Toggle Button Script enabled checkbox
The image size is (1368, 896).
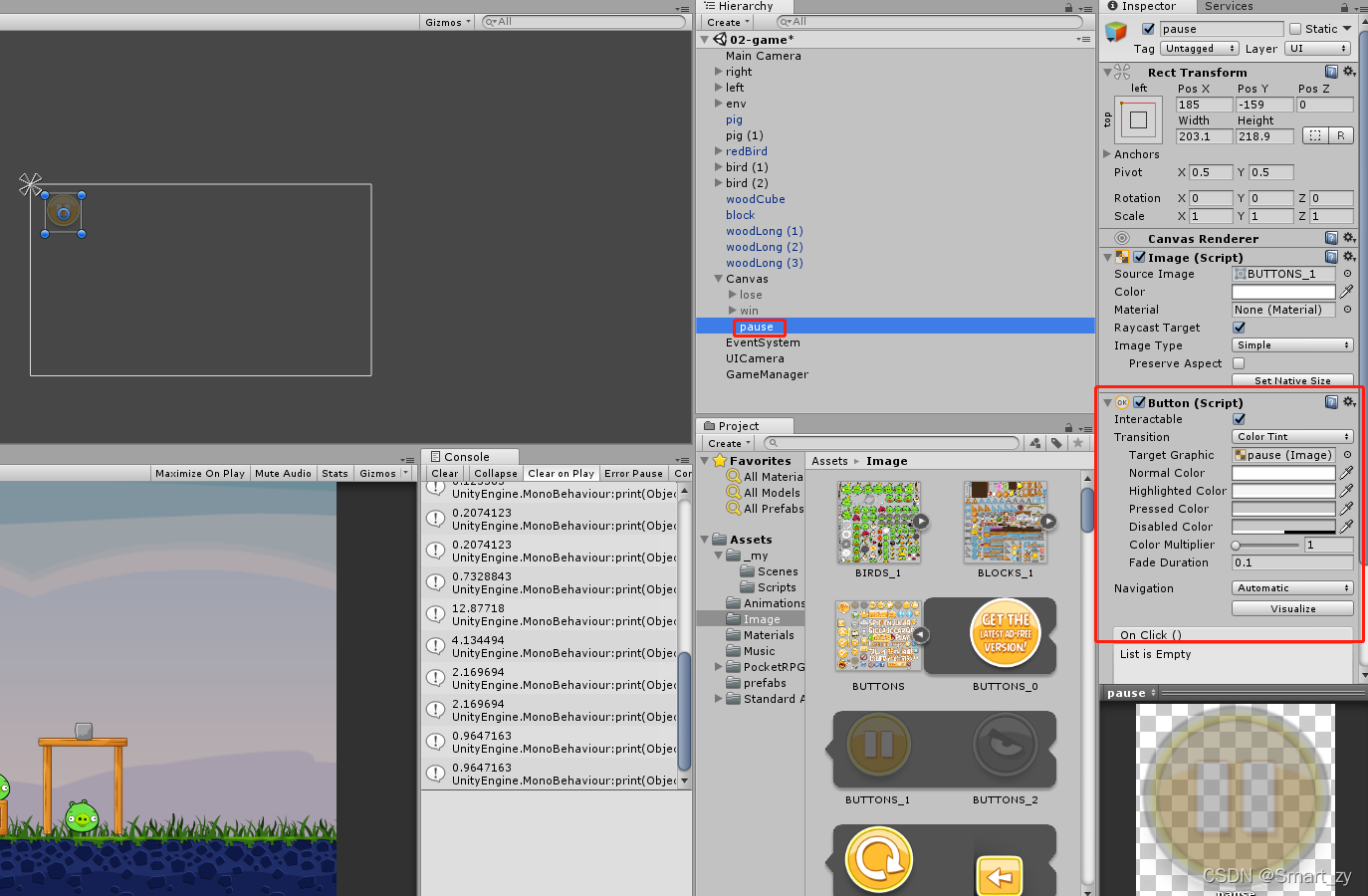point(1139,402)
